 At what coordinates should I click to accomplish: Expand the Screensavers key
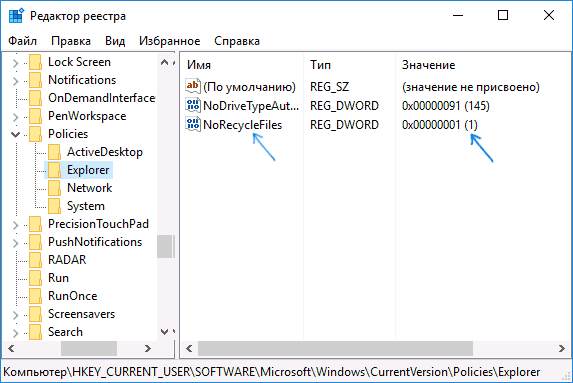click(15, 315)
